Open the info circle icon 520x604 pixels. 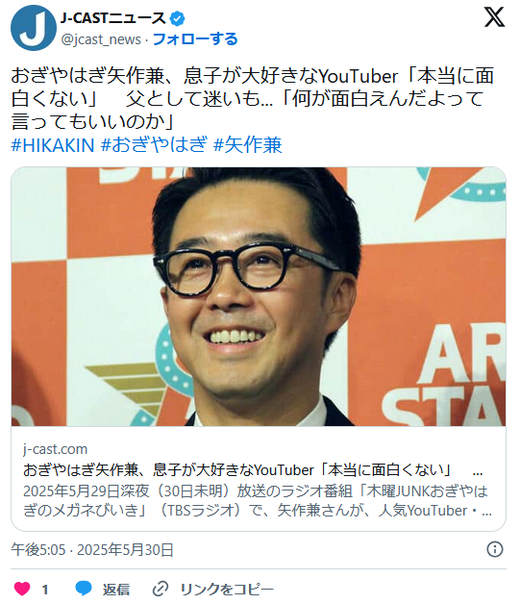[495, 549]
